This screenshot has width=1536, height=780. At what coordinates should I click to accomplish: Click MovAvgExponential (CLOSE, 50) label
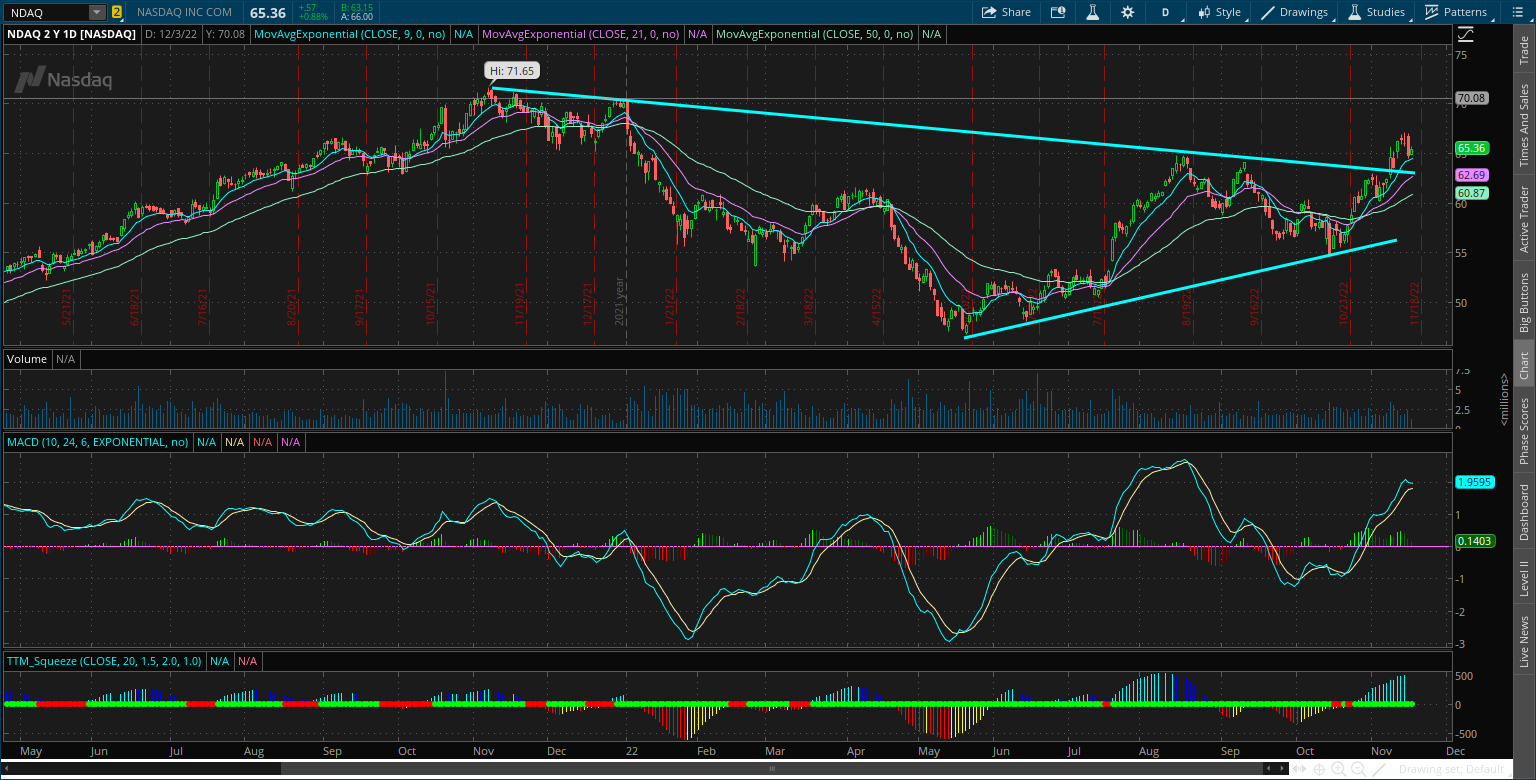click(x=814, y=34)
